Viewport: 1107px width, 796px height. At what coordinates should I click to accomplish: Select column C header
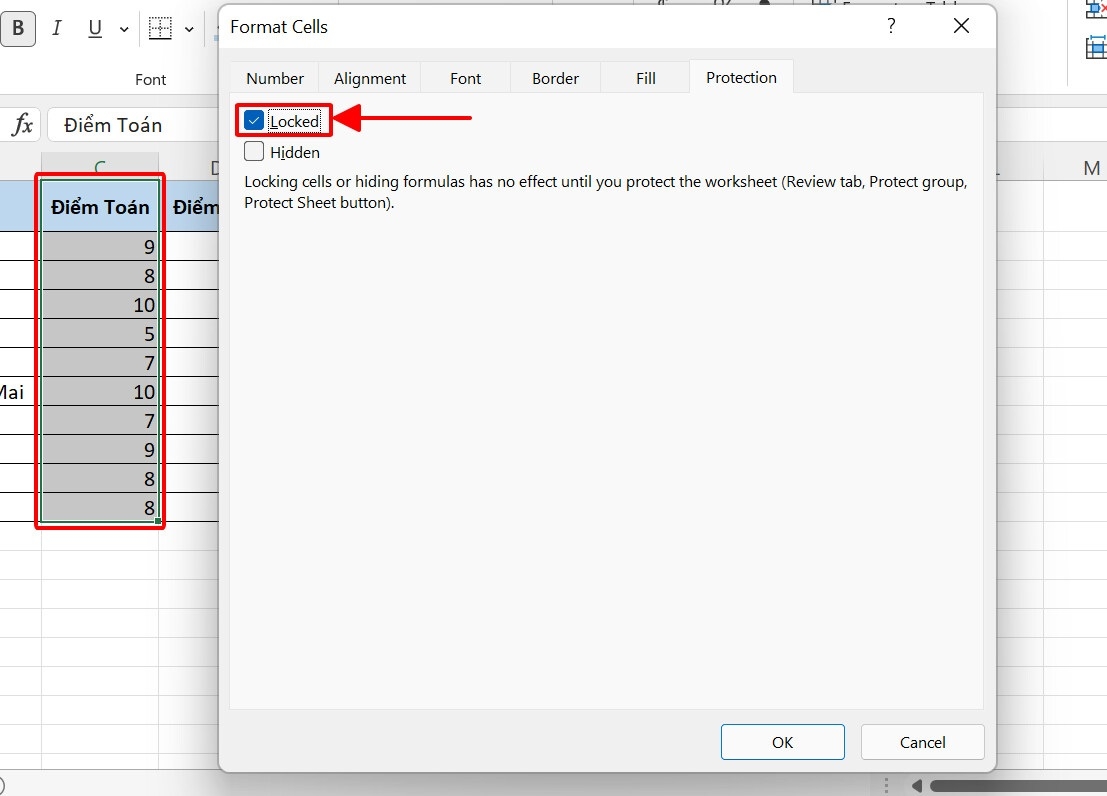[x=100, y=167]
